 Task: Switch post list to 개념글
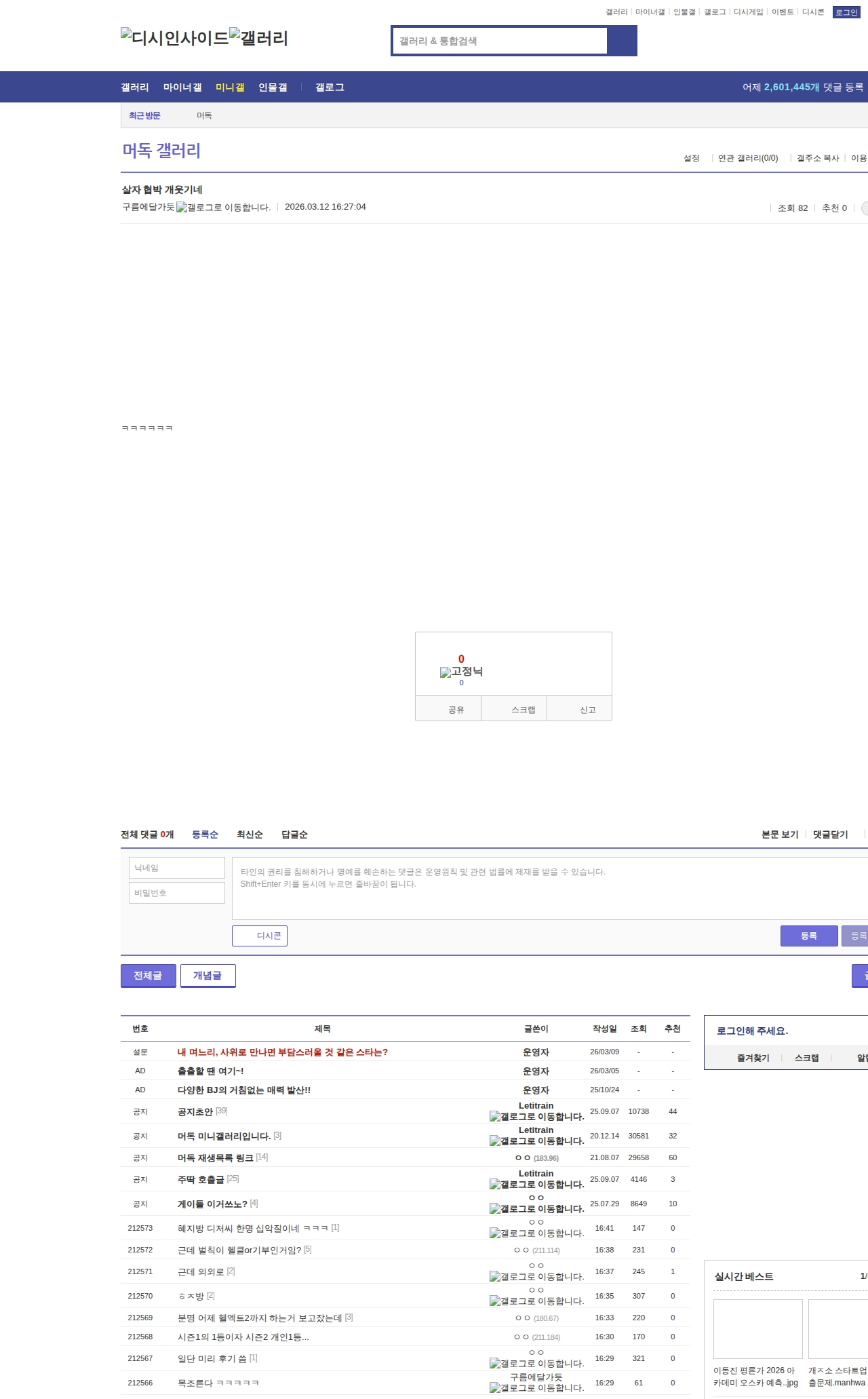point(208,976)
